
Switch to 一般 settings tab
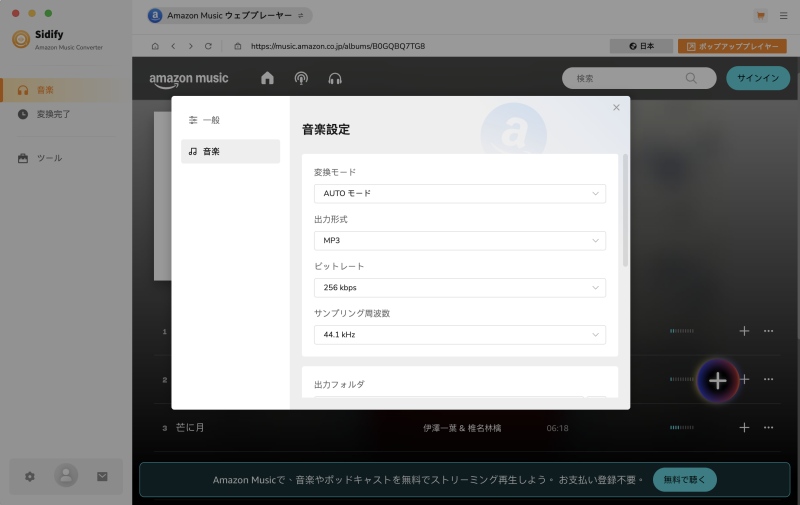pos(230,120)
